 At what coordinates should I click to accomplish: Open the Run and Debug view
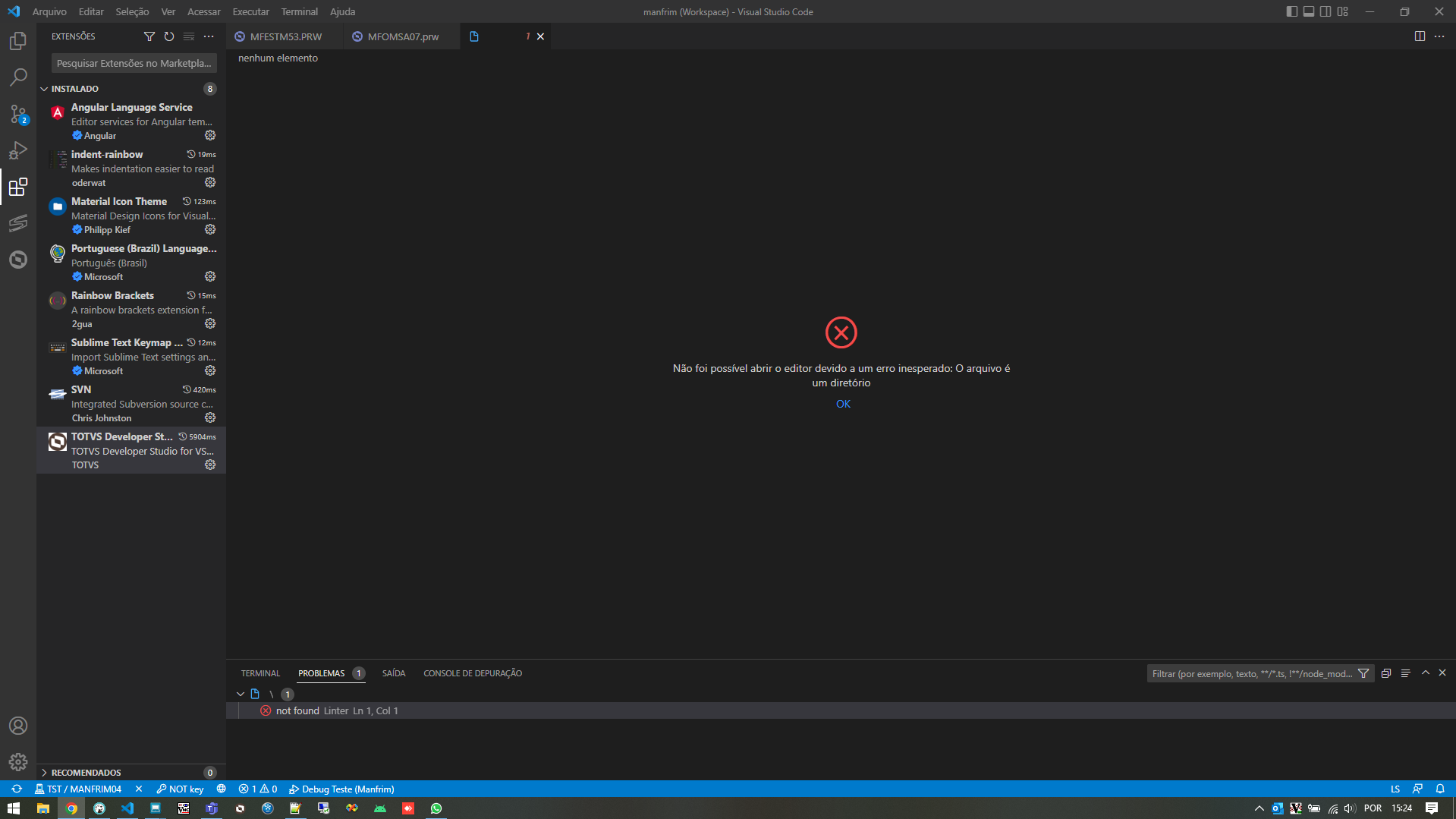(x=18, y=150)
